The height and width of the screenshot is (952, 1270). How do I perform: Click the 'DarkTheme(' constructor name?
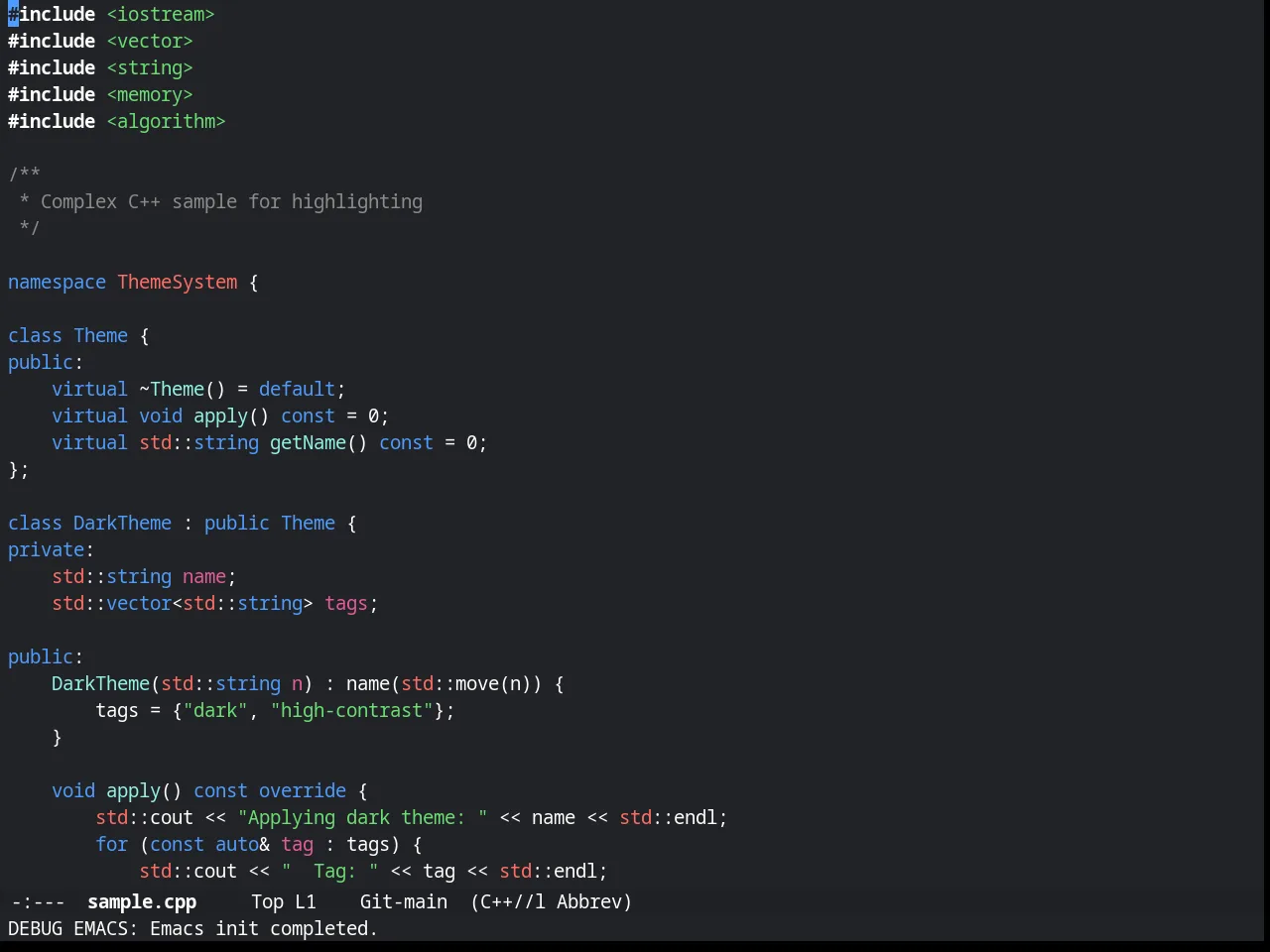100,683
